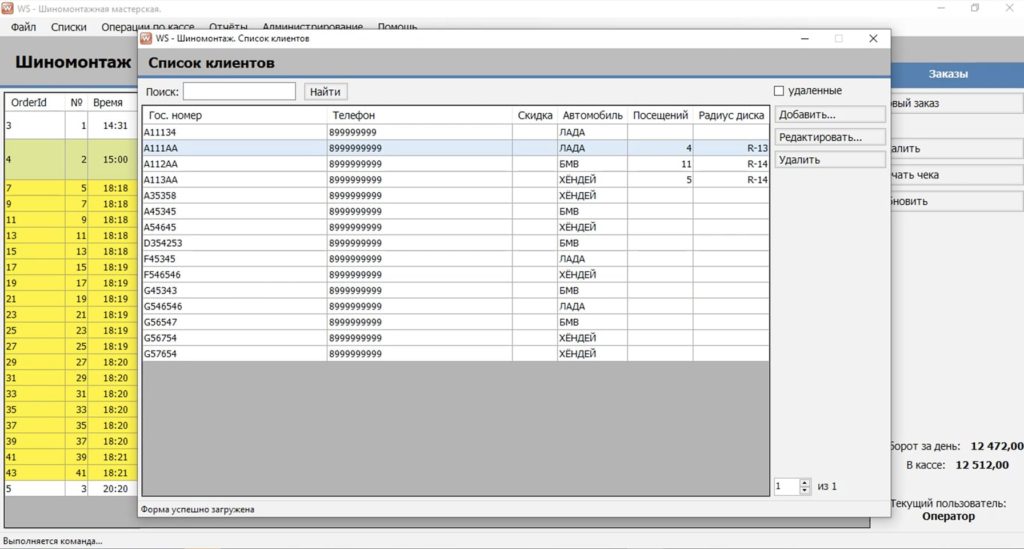This screenshot has height=549, width=1024.
Task: Select client row A113AA
Action: click(456, 180)
